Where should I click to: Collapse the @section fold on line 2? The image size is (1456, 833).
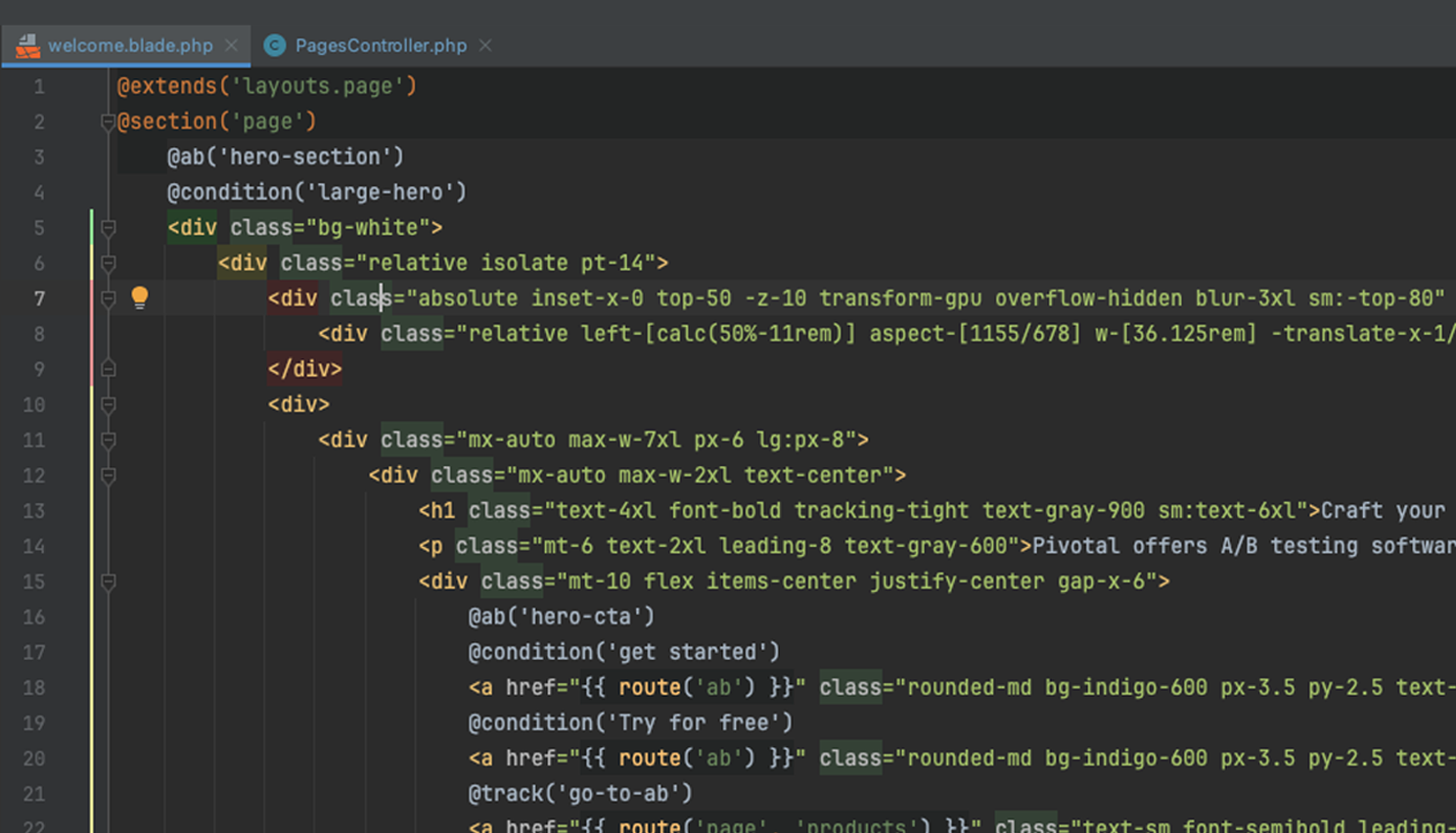coord(109,121)
